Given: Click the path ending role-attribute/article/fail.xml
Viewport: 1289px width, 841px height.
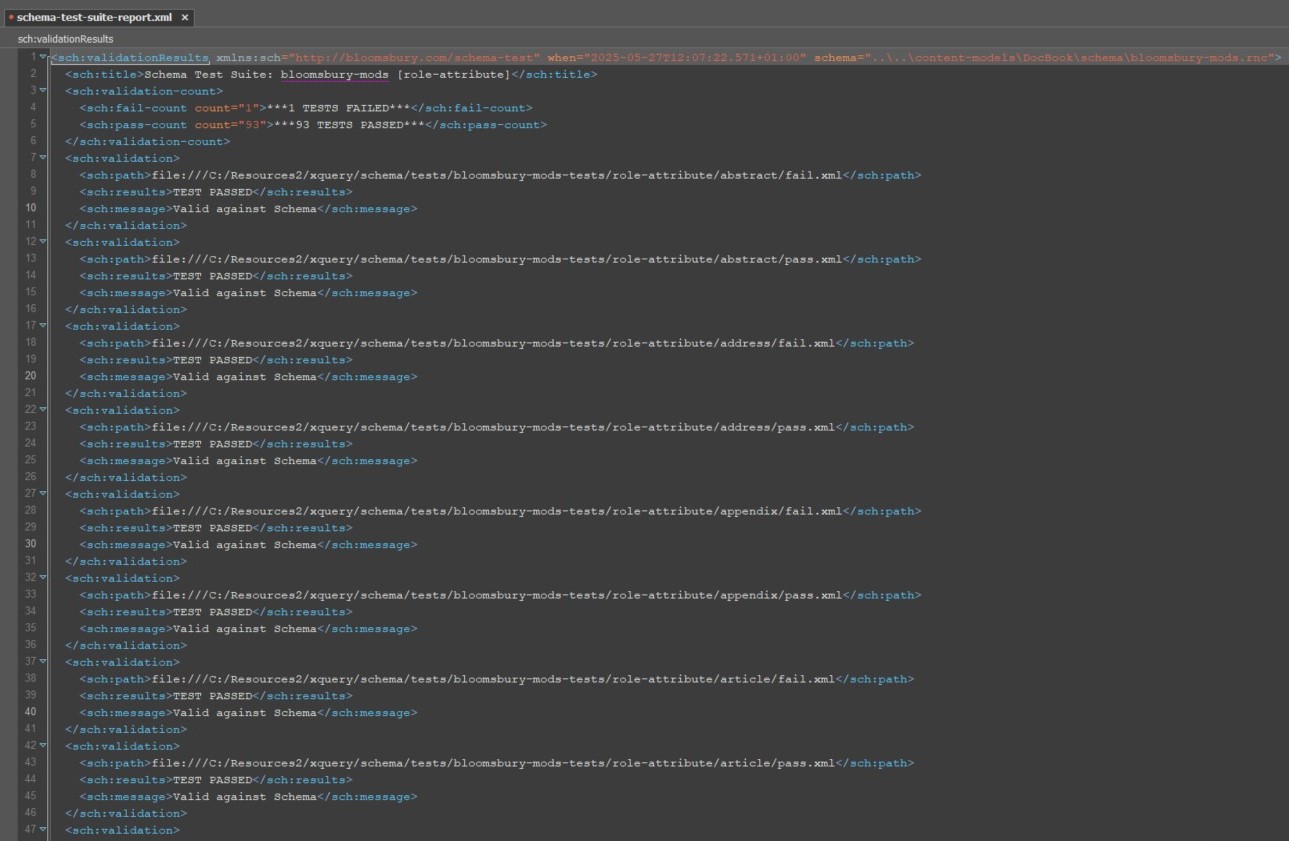Looking at the screenshot, I should tap(494, 679).
